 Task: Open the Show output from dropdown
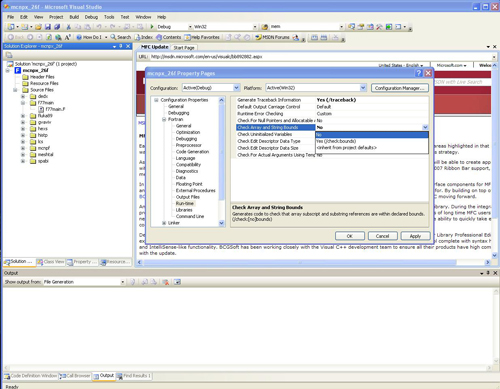pos(123,282)
